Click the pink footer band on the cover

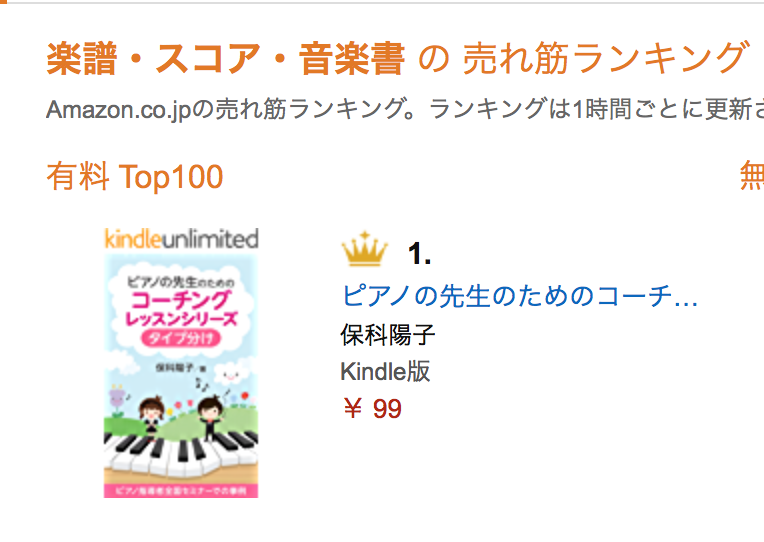181,491
